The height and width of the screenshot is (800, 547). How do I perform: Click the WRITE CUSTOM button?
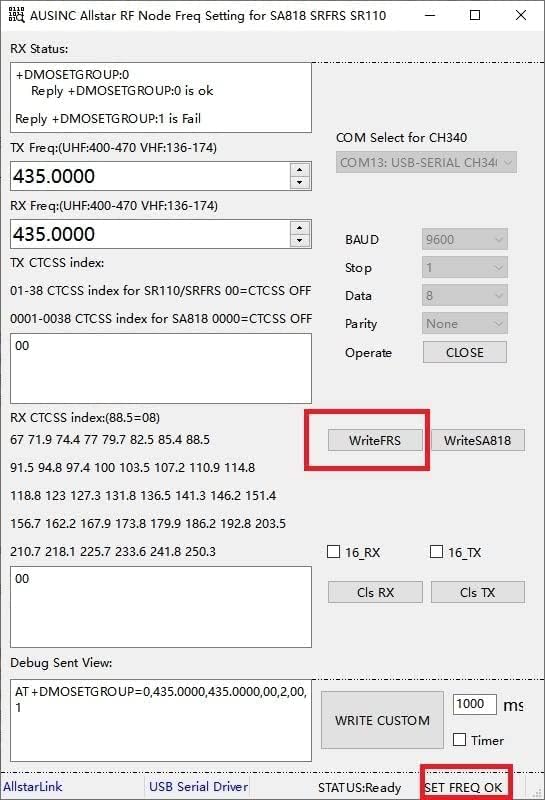(x=382, y=720)
